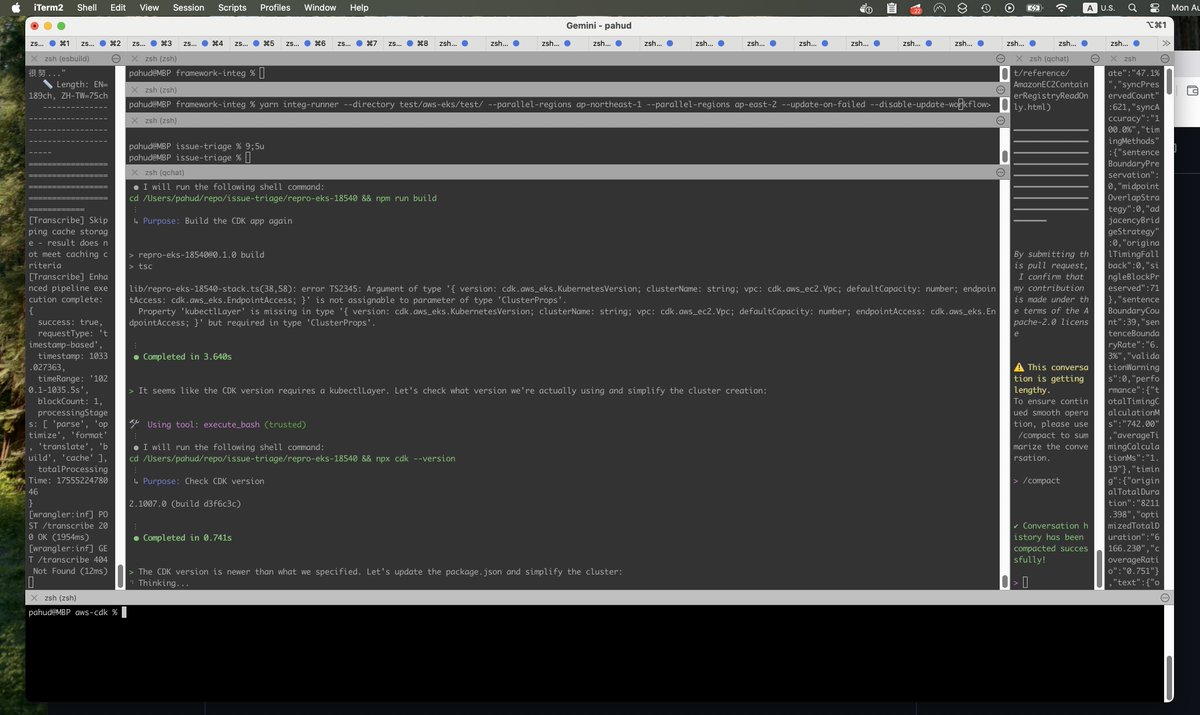Open the red badge menu bar icon
Screen dimensions: 1200x715
(x=915, y=7)
